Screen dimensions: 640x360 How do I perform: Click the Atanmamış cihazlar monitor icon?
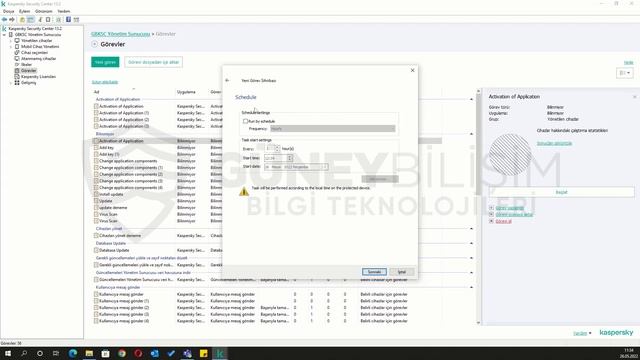click(17, 59)
